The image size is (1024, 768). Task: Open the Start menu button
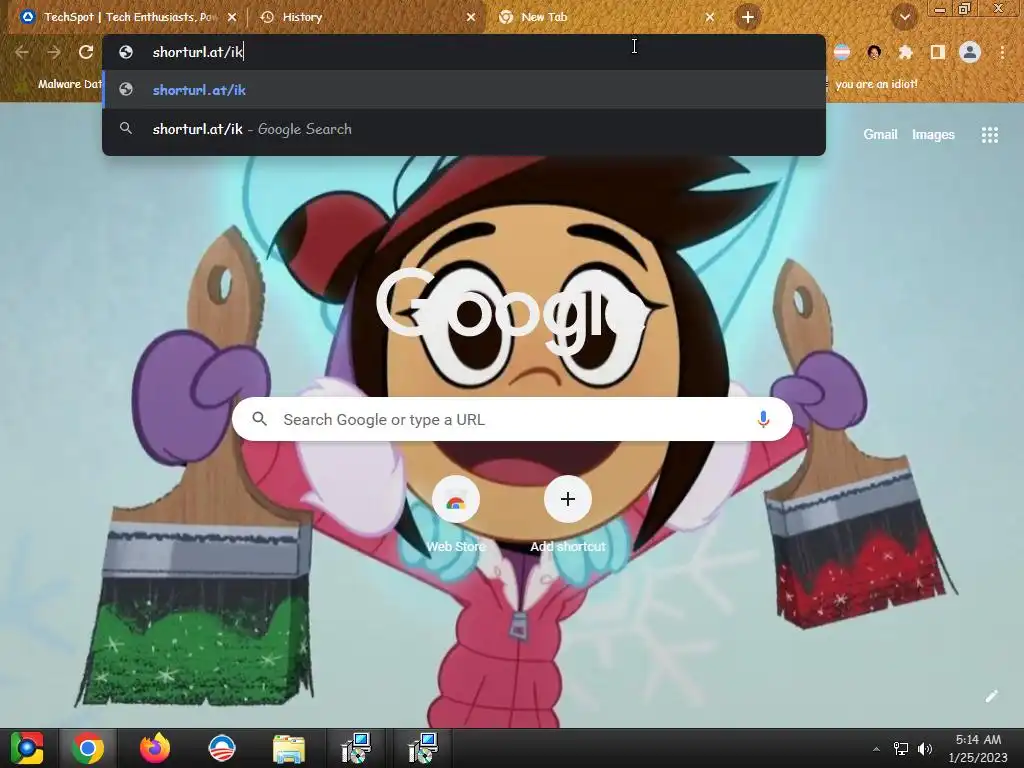pyautogui.click(x=27, y=748)
